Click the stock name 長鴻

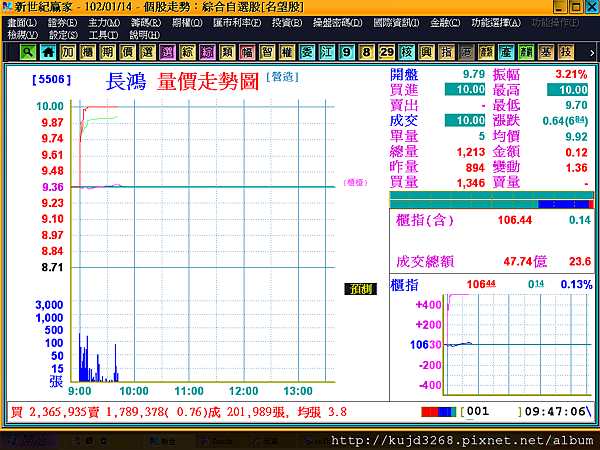point(126,82)
